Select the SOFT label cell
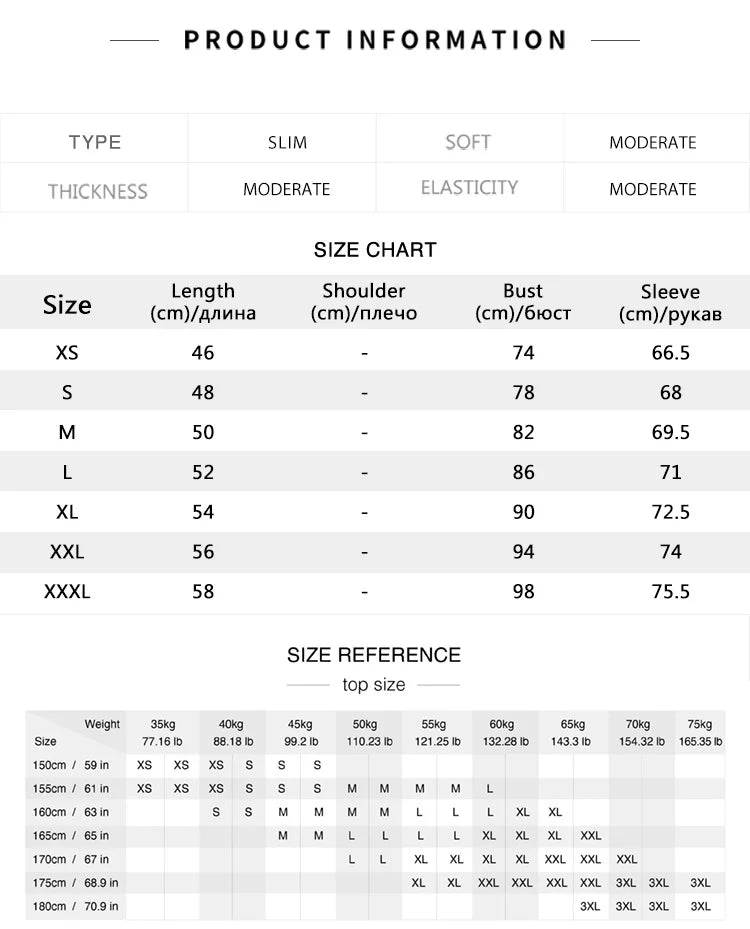The width and height of the screenshot is (750, 929). (x=468, y=142)
